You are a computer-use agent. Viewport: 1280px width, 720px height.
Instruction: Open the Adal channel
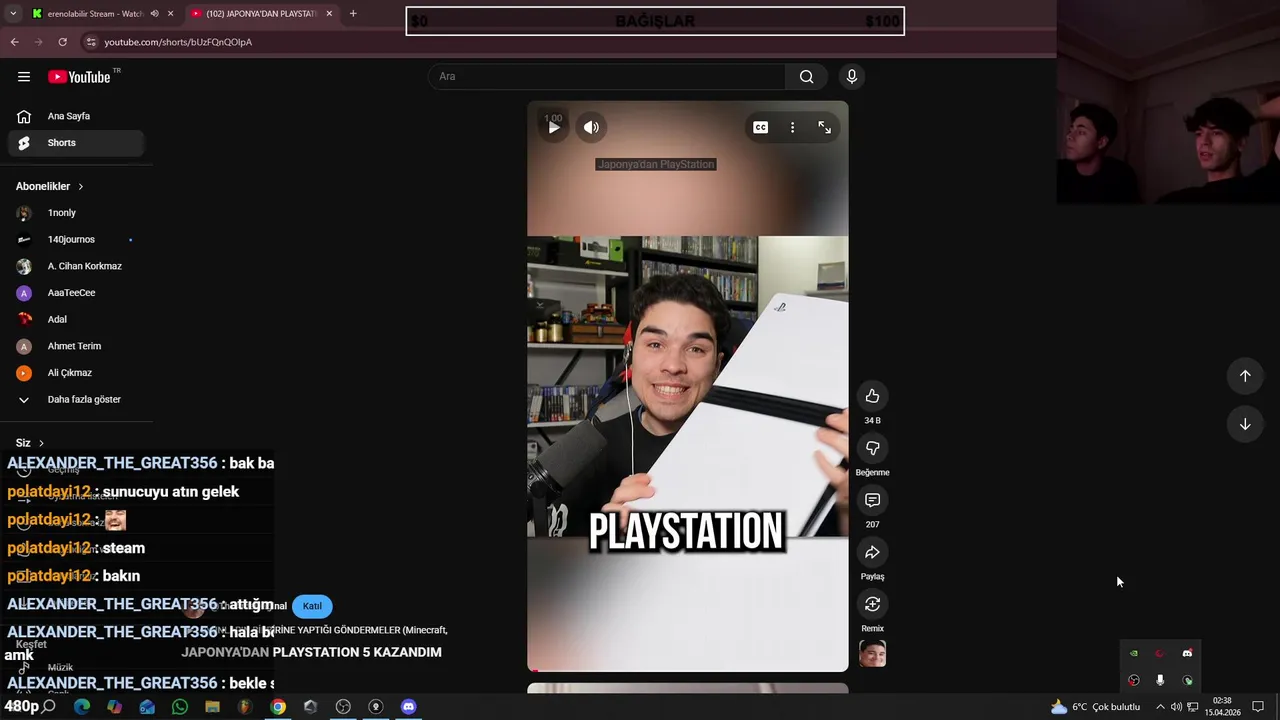(x=75, y=320)
